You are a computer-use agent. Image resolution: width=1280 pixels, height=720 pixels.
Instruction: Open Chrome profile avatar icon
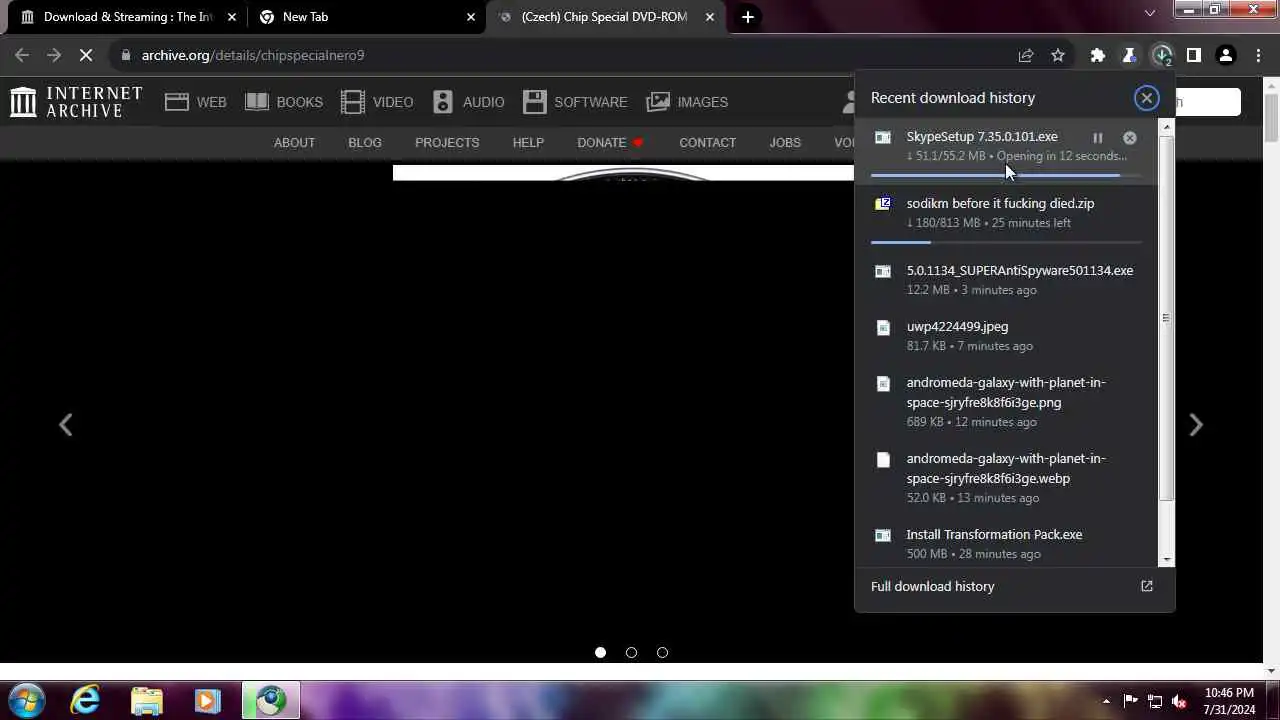click(x=1226, y=56)
